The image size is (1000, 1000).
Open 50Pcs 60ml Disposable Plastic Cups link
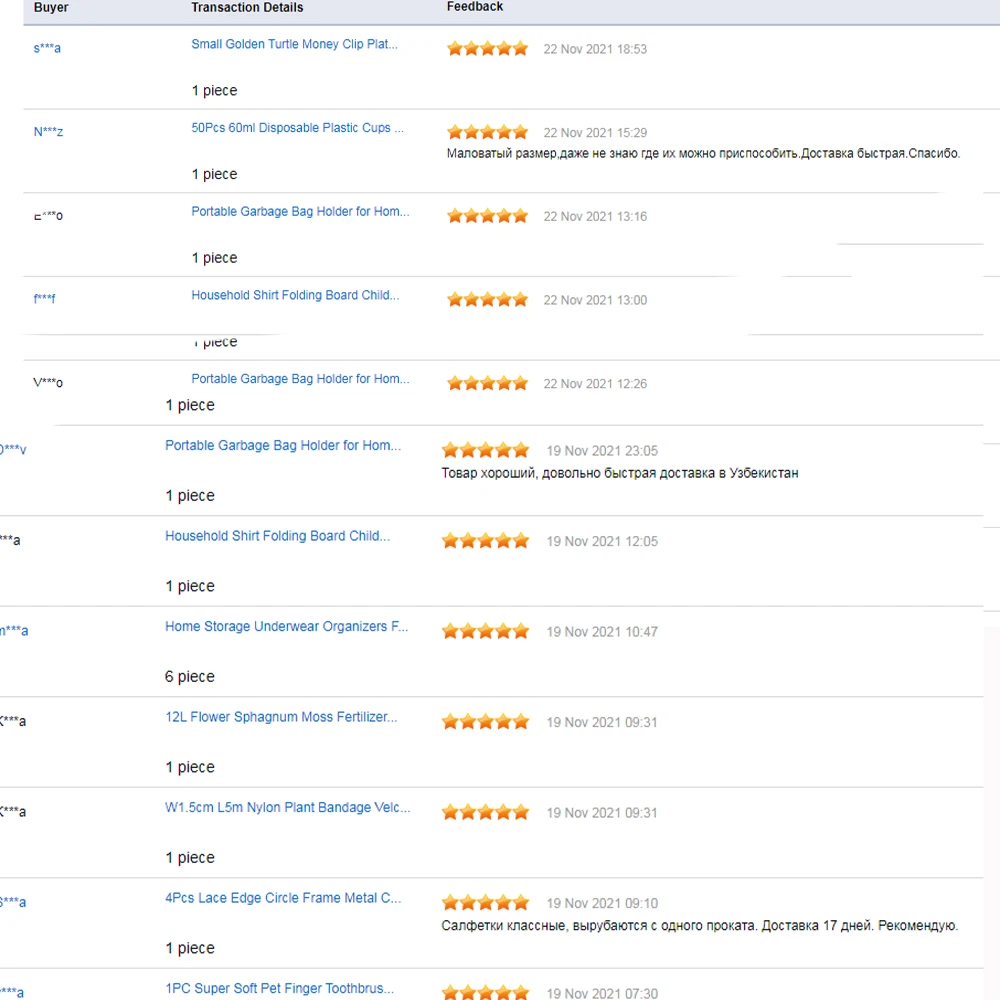[x=297, y=128]
